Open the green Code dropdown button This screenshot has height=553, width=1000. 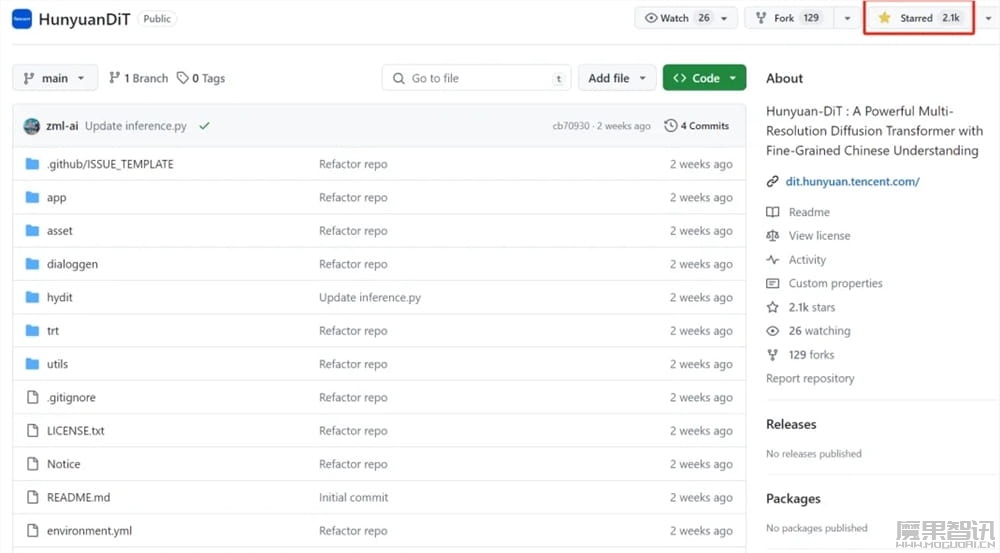pos(704,78)
